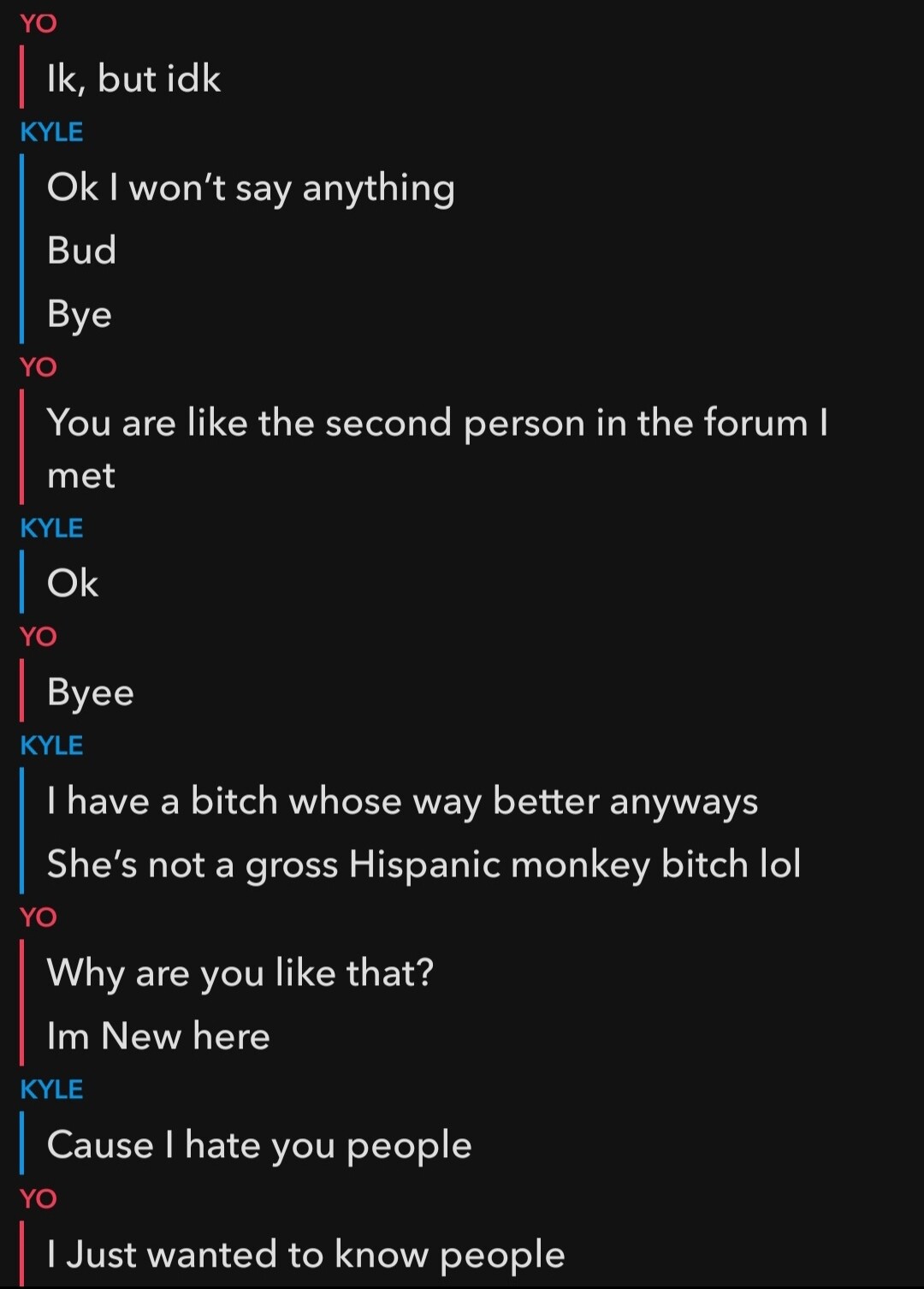Tap the 'Bye' message from Kyle
This screenshot has height=1289, width=924.
coord(80,315)
